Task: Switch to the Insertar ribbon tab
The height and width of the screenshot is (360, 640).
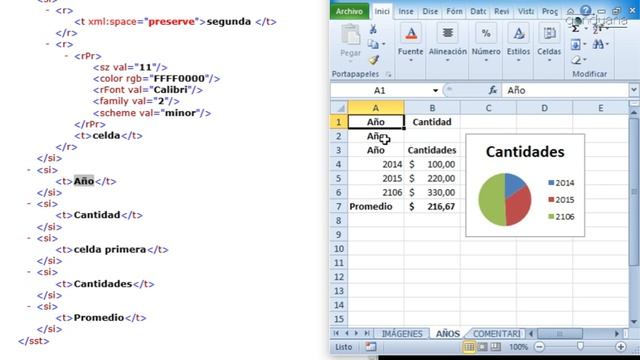Action: [406, 11]
